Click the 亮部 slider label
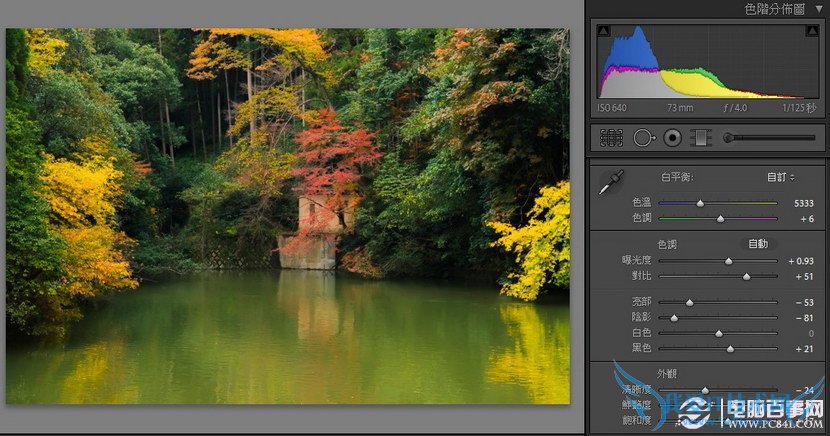Screen dimensions: 830x436 click(x=642, y=302)
